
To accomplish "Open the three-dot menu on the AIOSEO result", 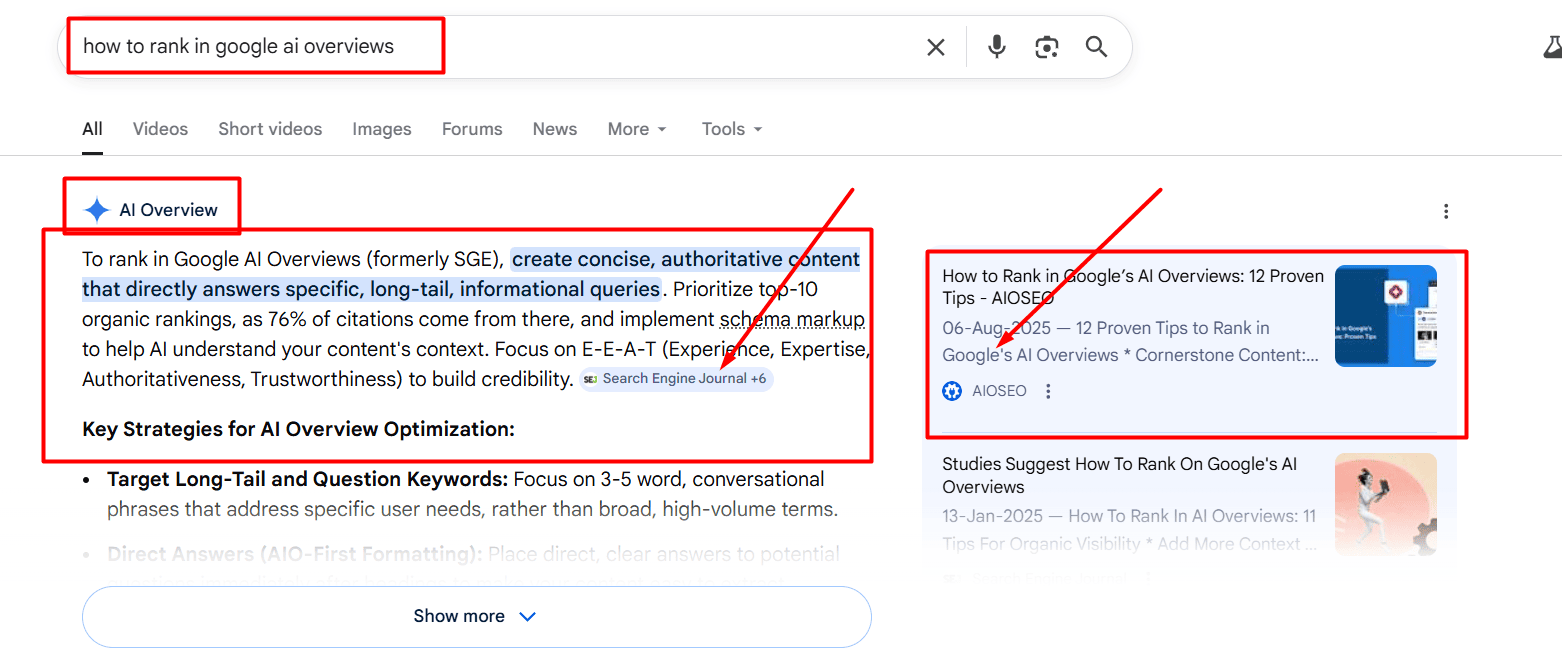I will click(1047, 391).
